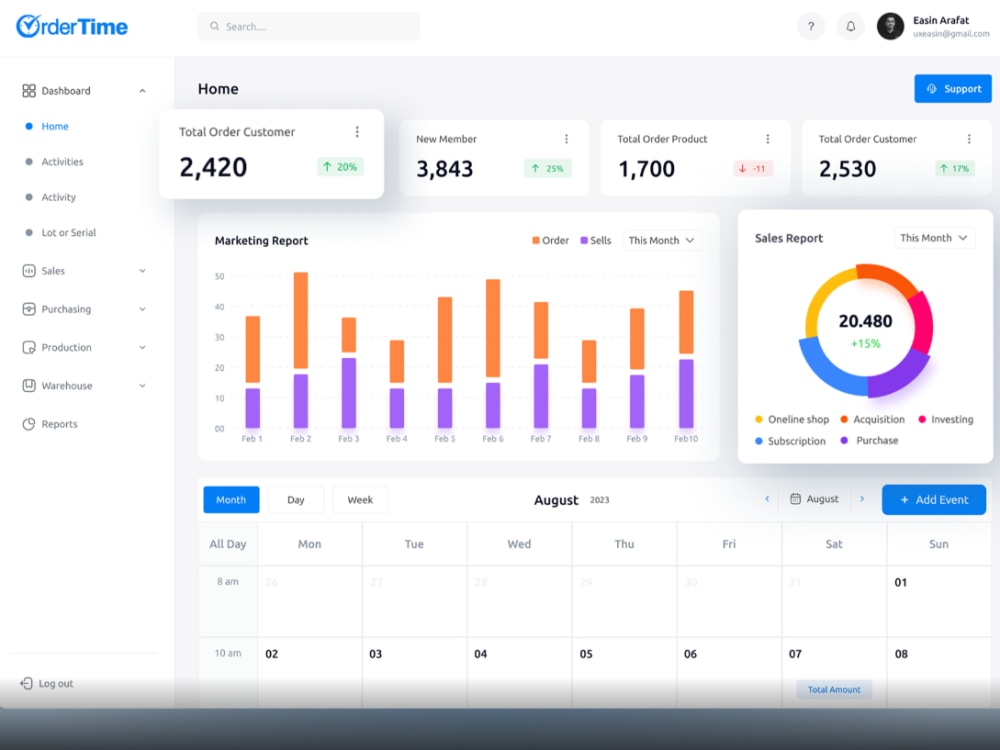
Task: Click Easin Arafat's profile avatar
Action: [890, 26]
